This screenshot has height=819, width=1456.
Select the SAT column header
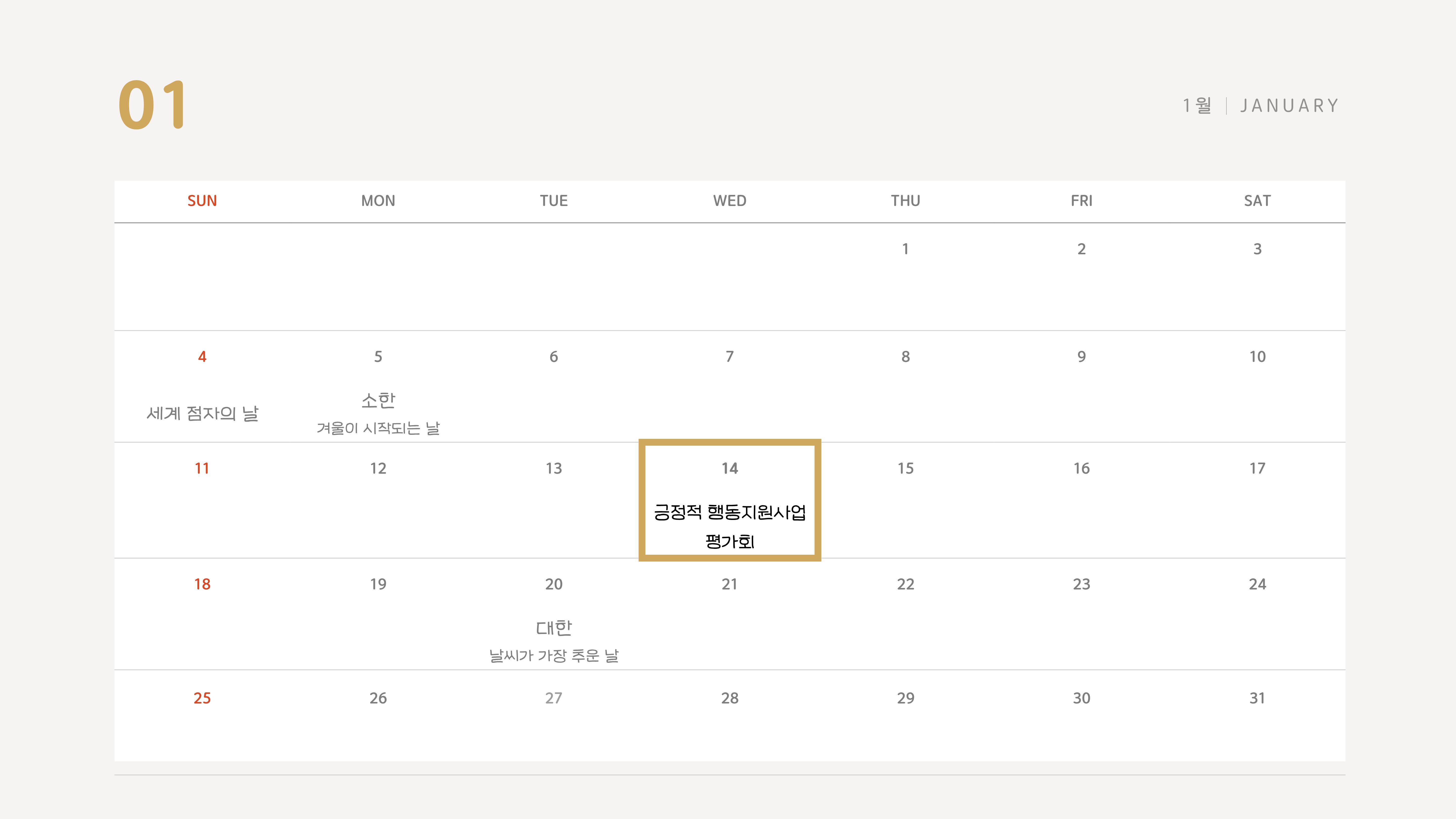[1257, 201]
